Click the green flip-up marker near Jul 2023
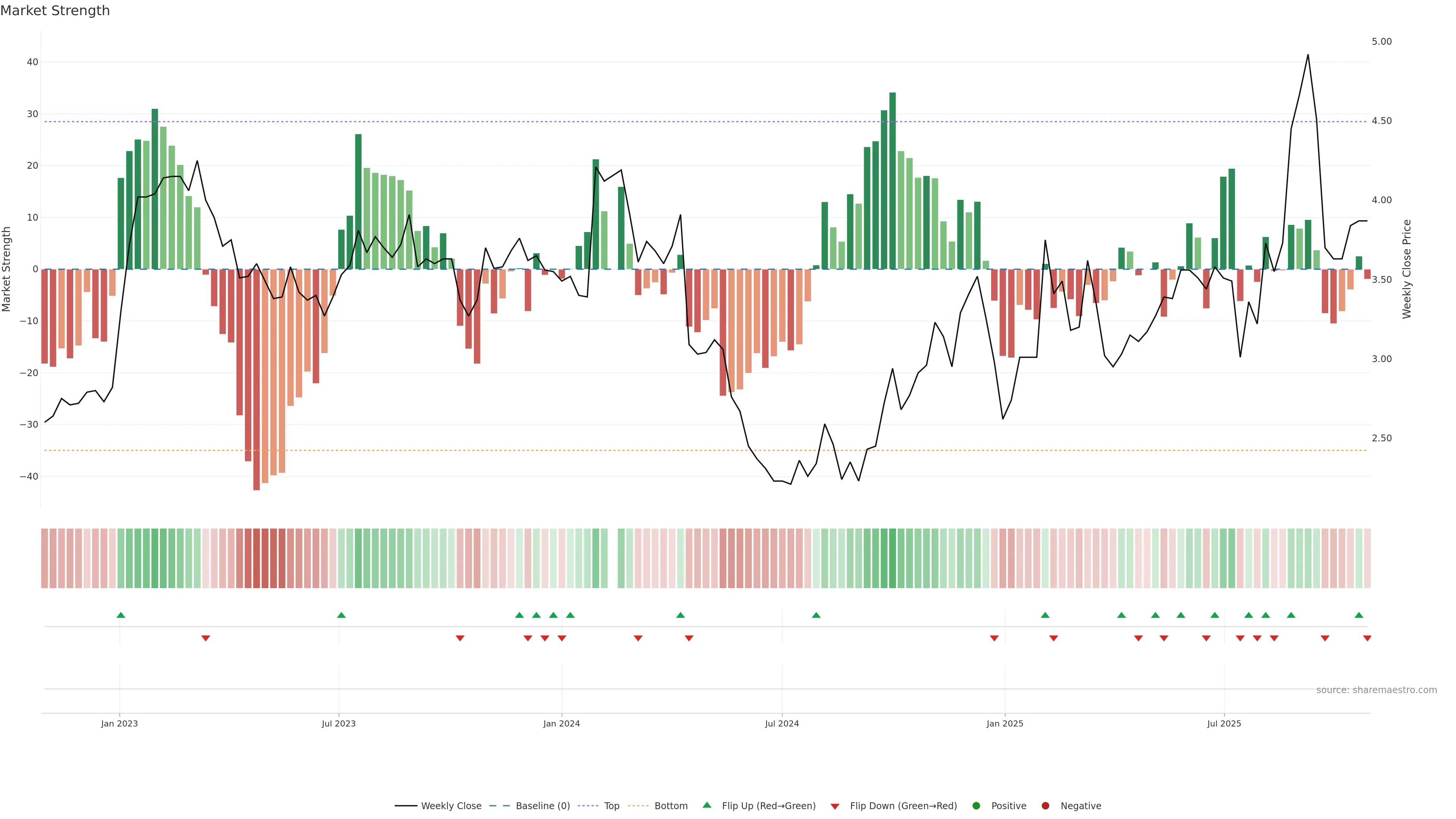The height and width of the screenshot is (819, 1456). tap(341, 615)
